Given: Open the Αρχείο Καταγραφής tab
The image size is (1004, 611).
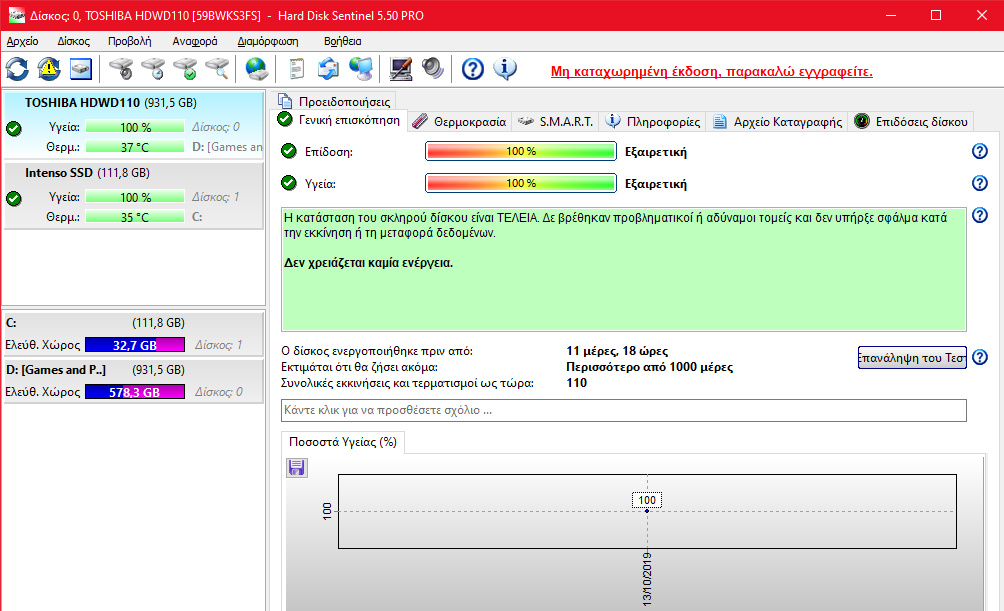Looking at the screenshot, I should tap(777, 122).
